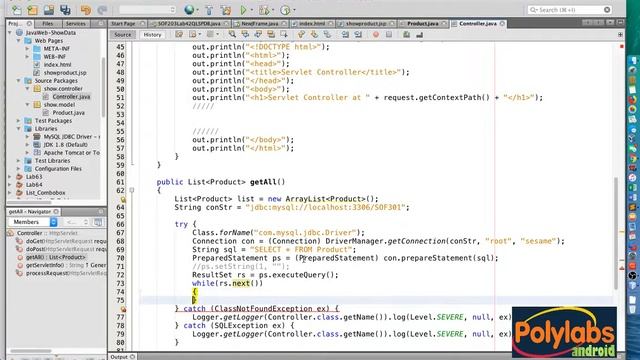The image size is (640, 360).
Task: Click the Search field in the top bar
Action: pos(570,10)
